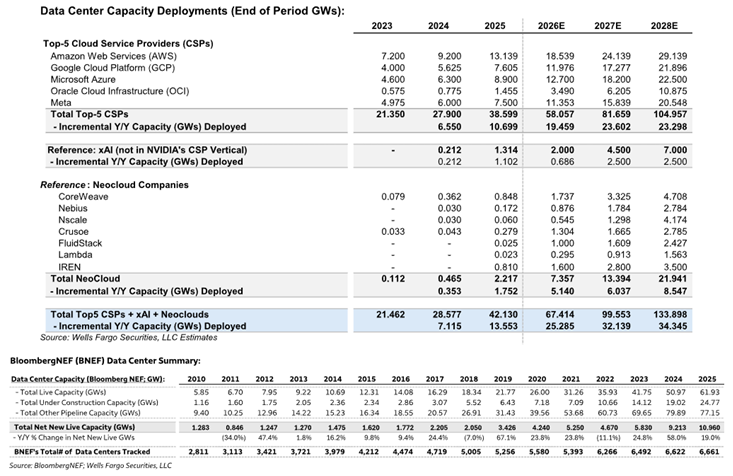Select Under Construction Capacity 2025 value 24.77
This screenshot has height=476, width=733.
[711, 403]
